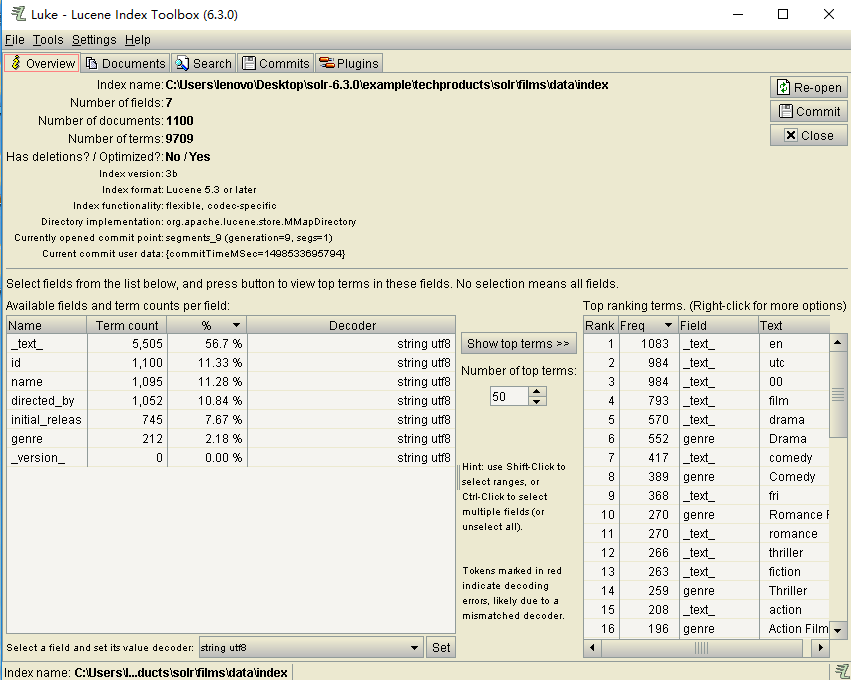This screenshot has width=851, height=680.
Task: Select the name field row
Action: [231, 382]
